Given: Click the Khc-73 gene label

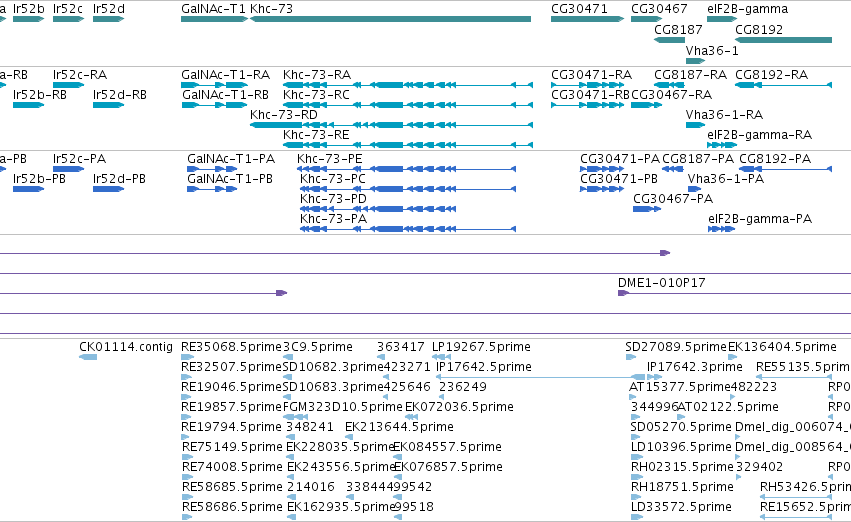Looking at the screenshot, I should 271,9.
